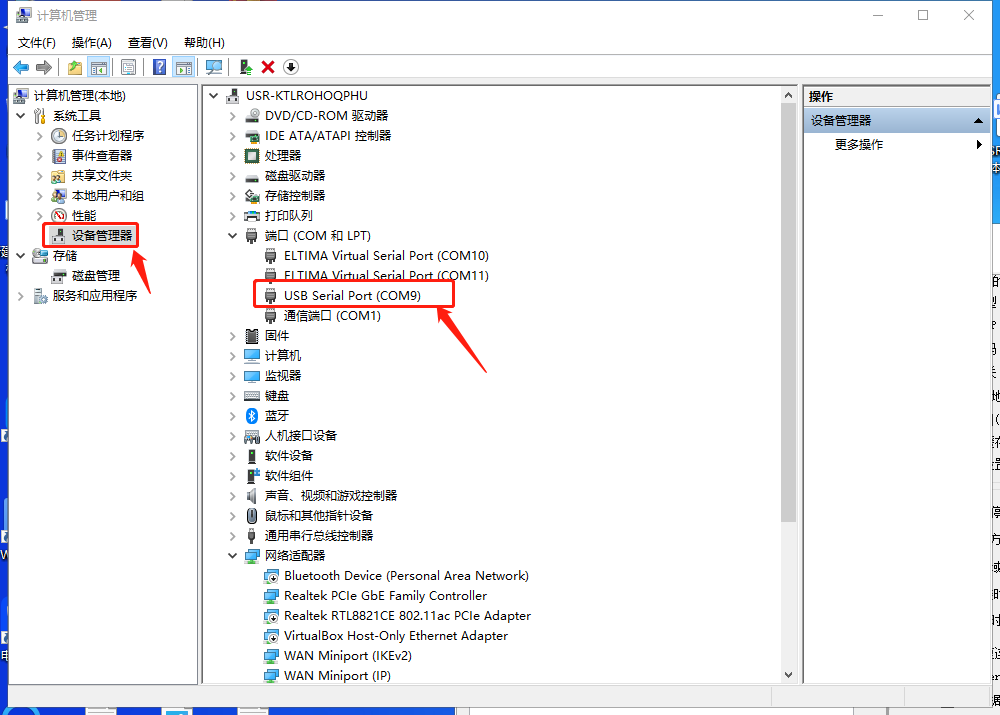This screenshot has width=1000, height=715.
Task: Click the Update driver toolbar icon
Action: (246, 67)
